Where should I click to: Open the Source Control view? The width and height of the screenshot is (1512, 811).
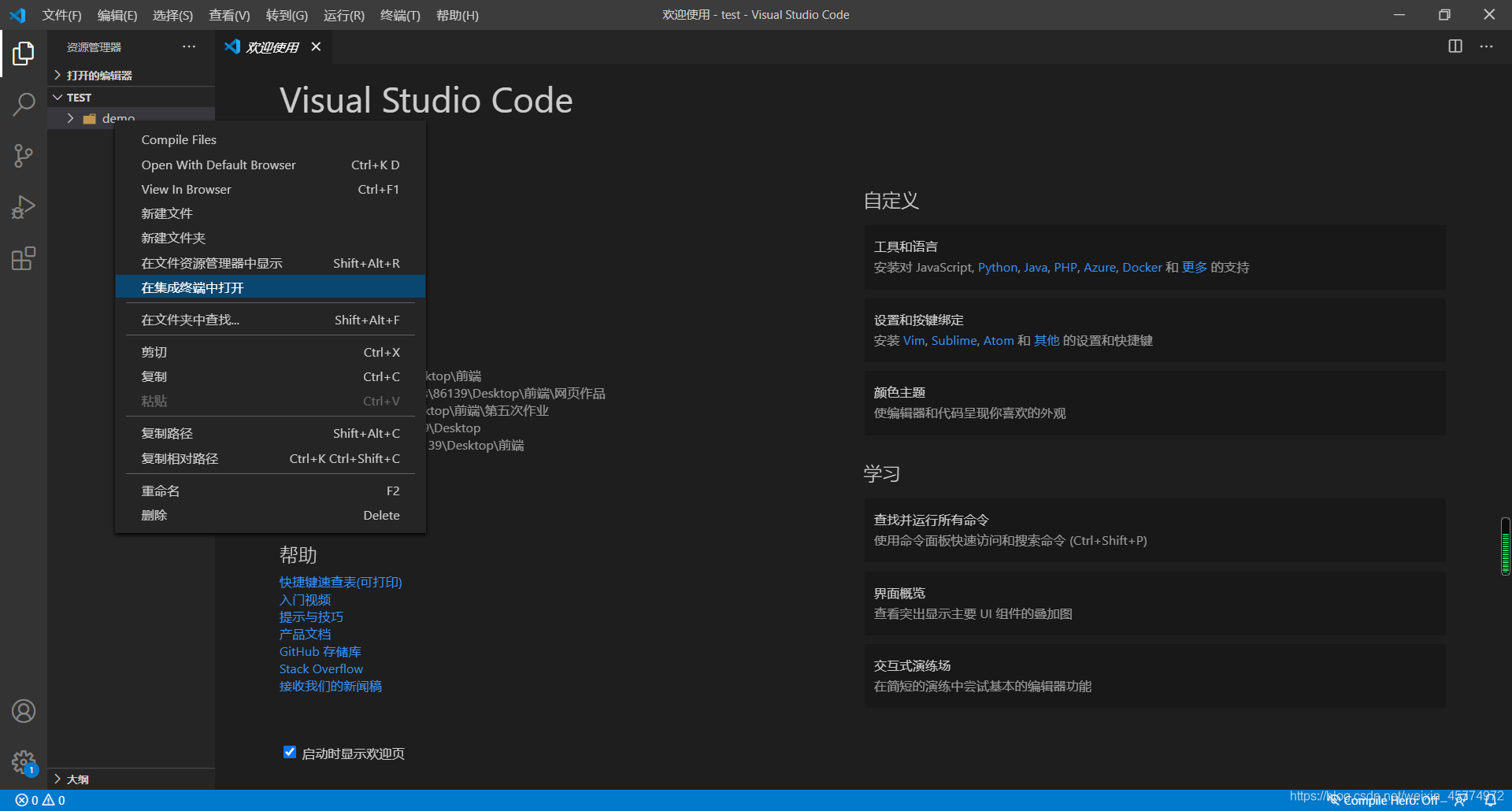coord(24,156)
